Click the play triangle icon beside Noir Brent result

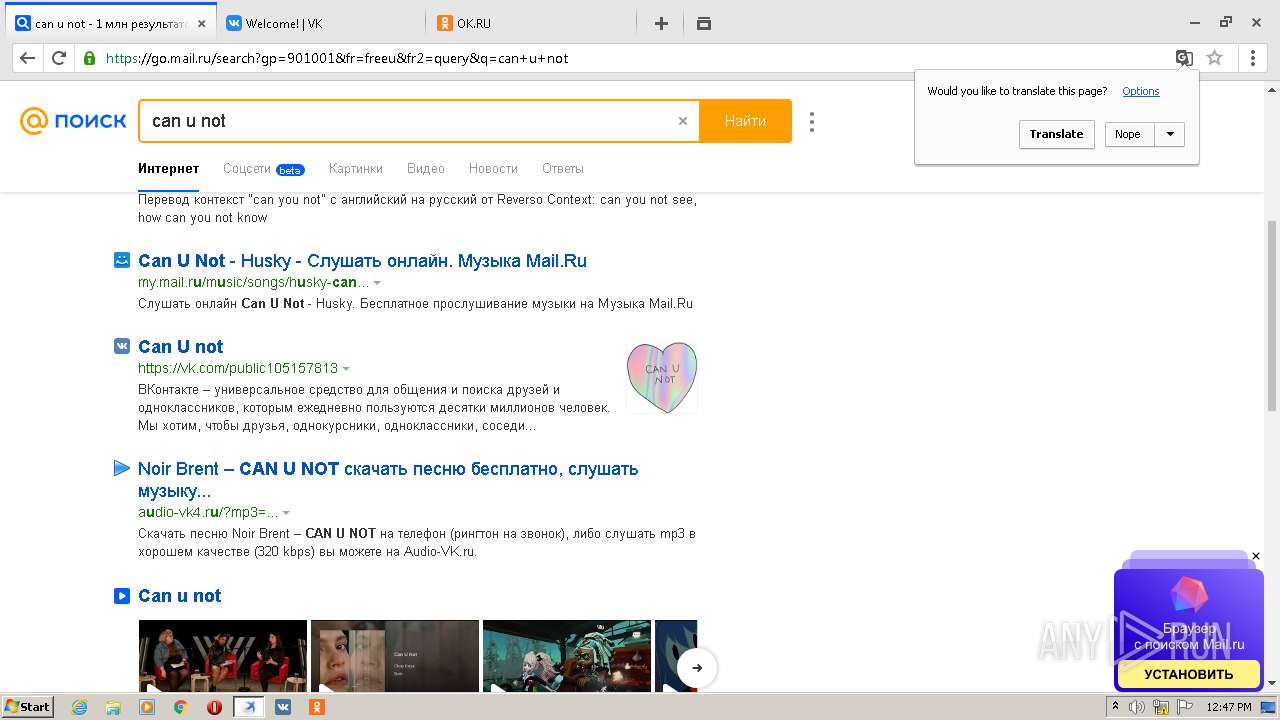pyautogui.click(x=122, y=468)
